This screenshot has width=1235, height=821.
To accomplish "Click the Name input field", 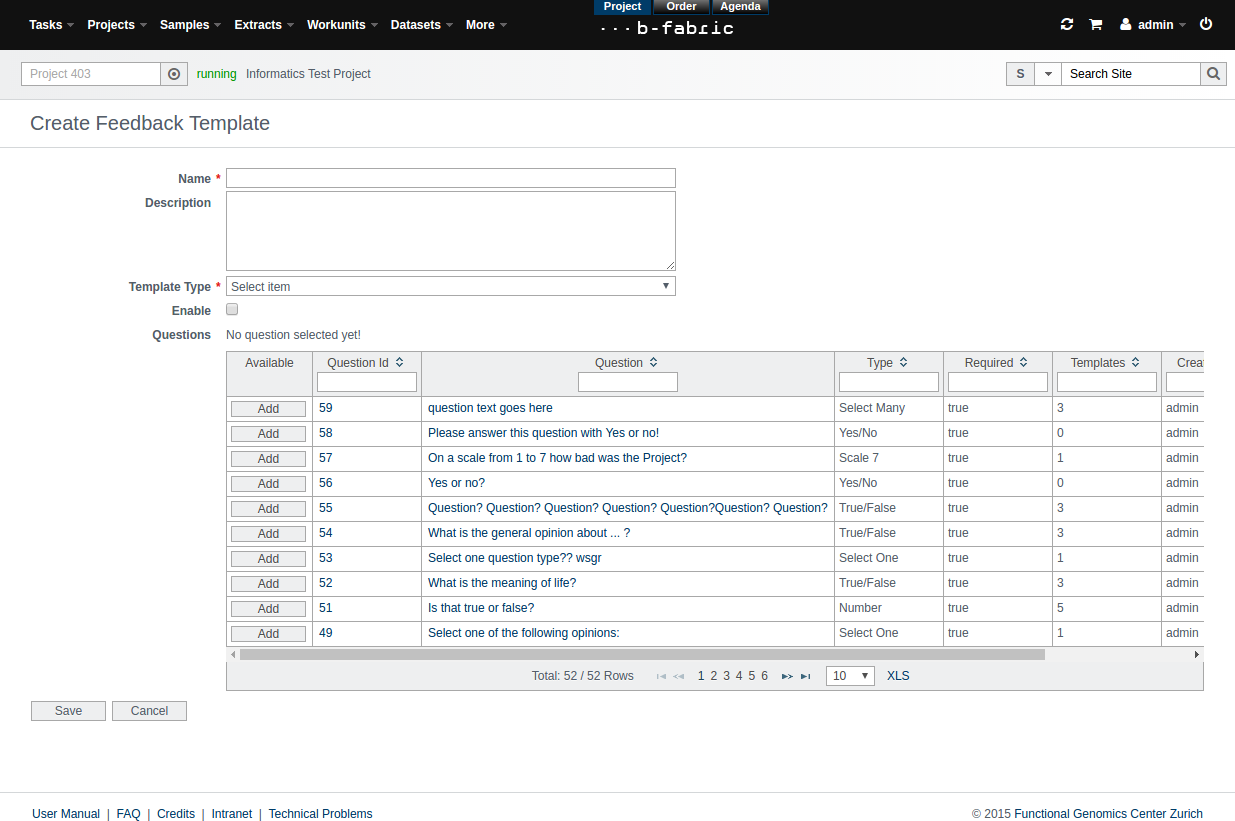I will point(450,178).
